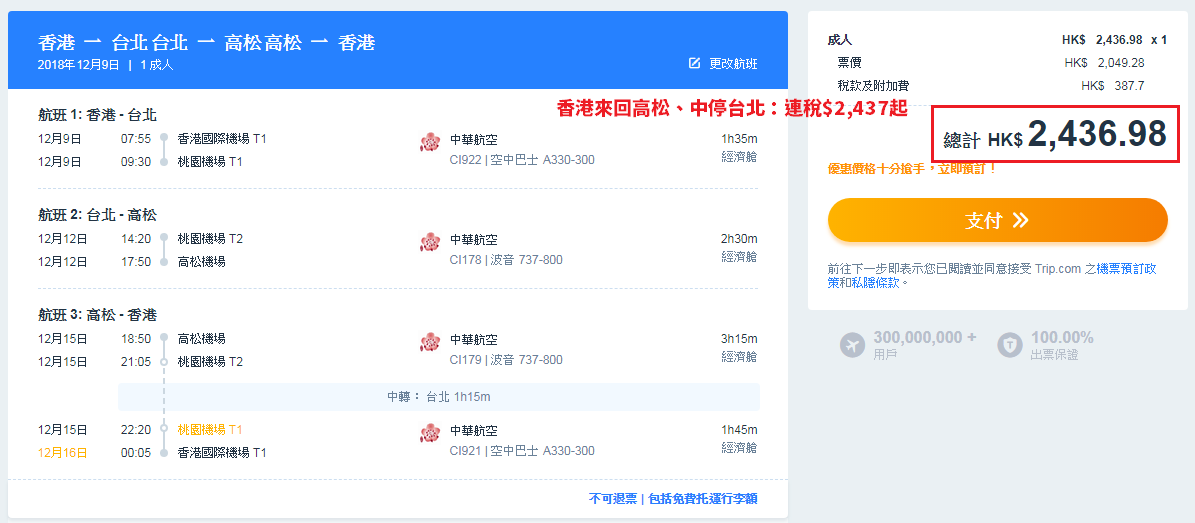Viewport: 1195px width, 523px height.
Task: Click flight number CI179 波音 737-800
Action: point(506,360)
